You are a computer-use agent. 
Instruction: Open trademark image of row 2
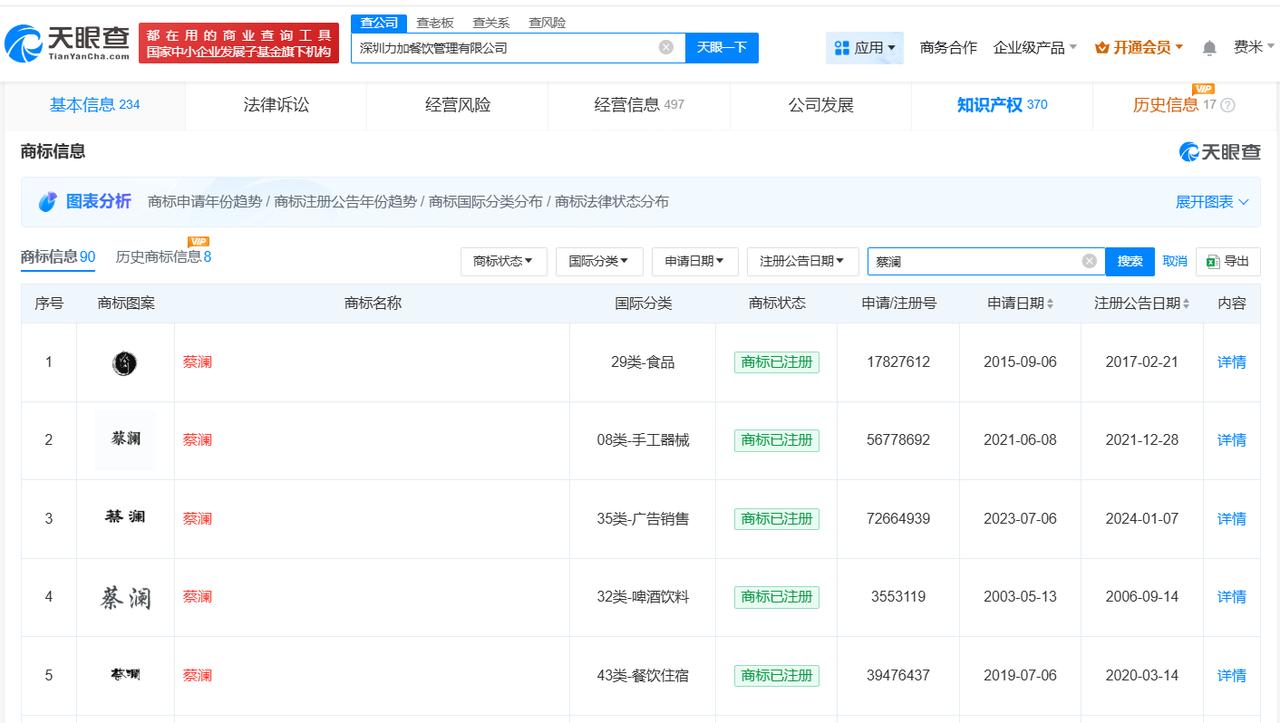pos(125,440)
